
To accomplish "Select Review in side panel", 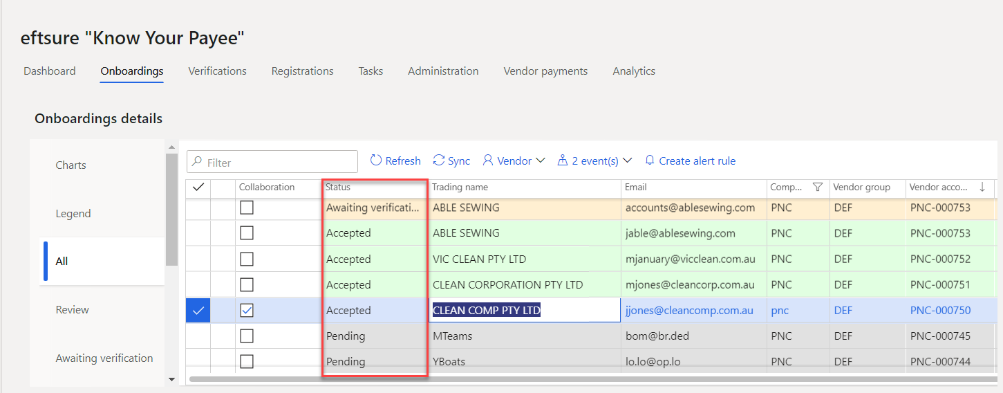I will point(72,310).
